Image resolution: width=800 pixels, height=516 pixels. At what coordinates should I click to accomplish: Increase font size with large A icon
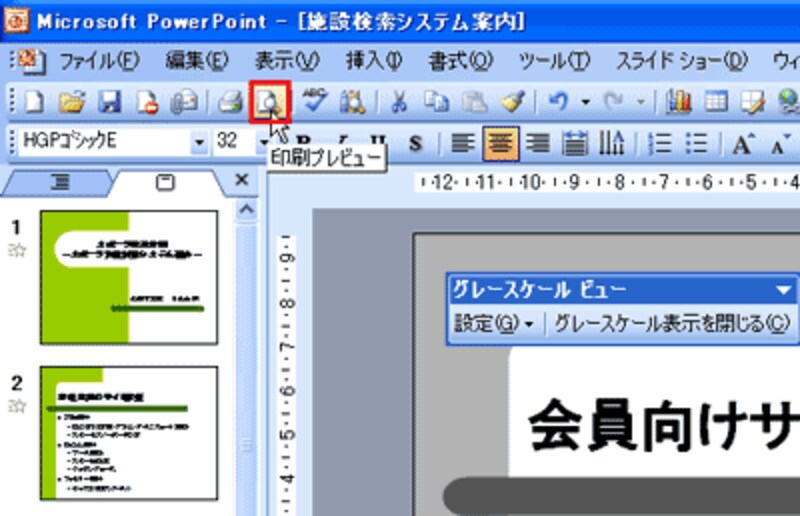(743, 144)
